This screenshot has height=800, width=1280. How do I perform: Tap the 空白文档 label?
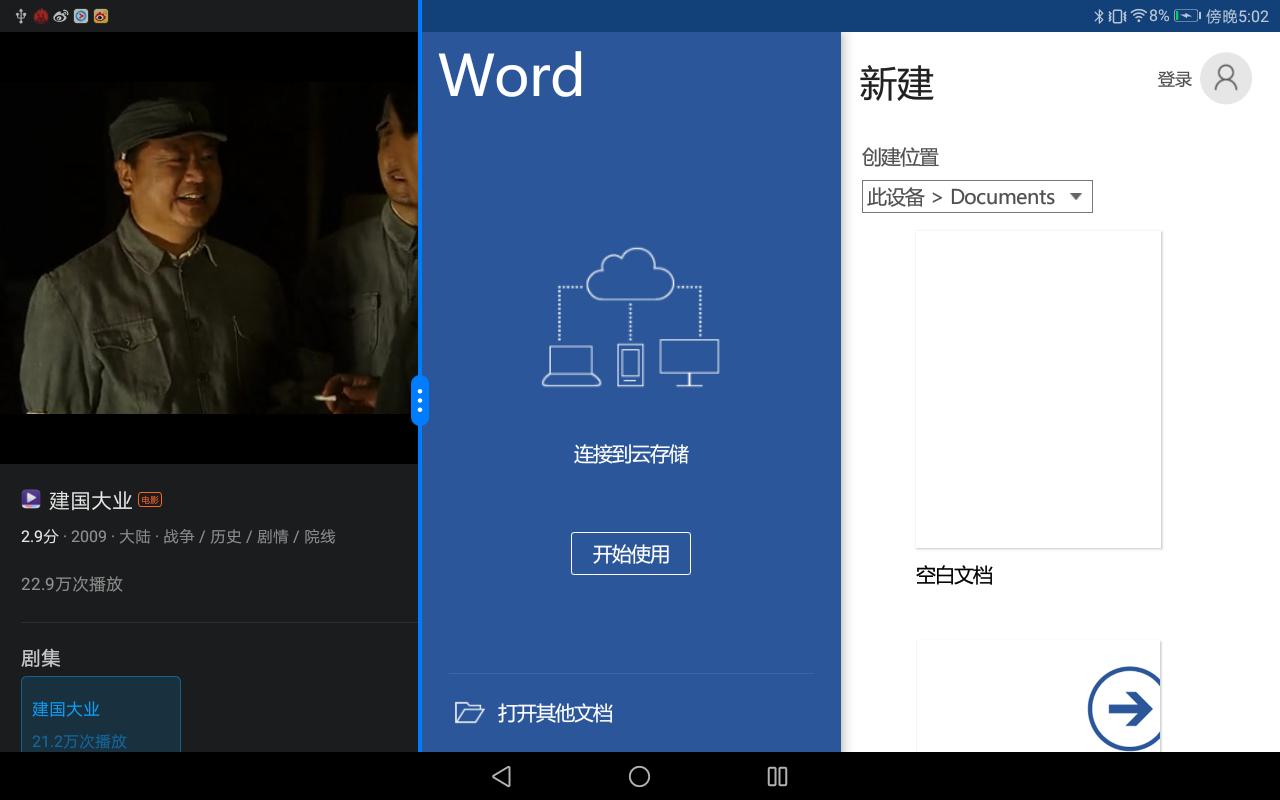954,575
